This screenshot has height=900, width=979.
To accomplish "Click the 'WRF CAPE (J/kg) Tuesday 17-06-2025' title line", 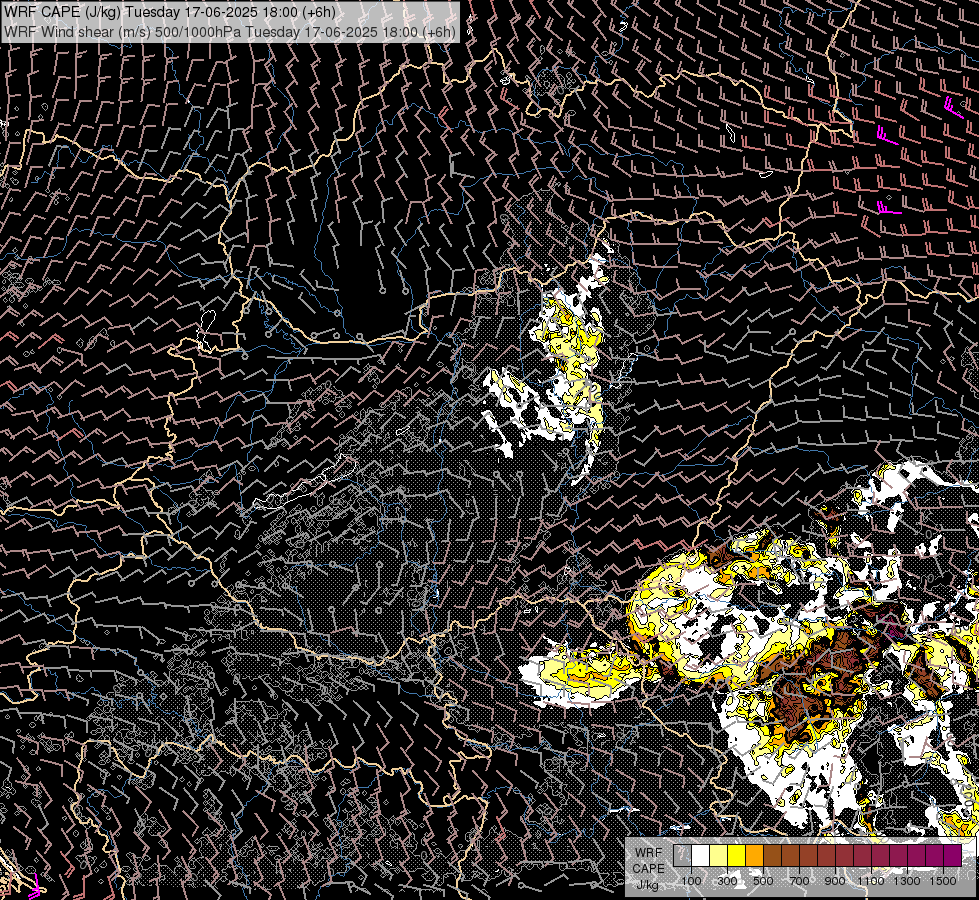I will [x=170, y=12].
